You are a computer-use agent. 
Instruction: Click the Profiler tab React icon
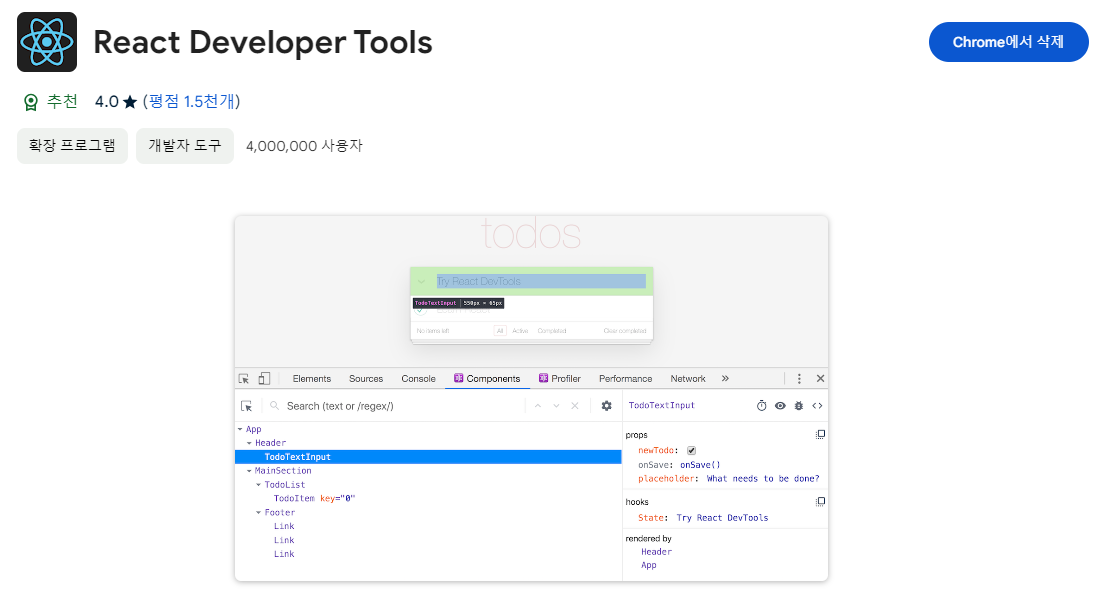[543, 378]
